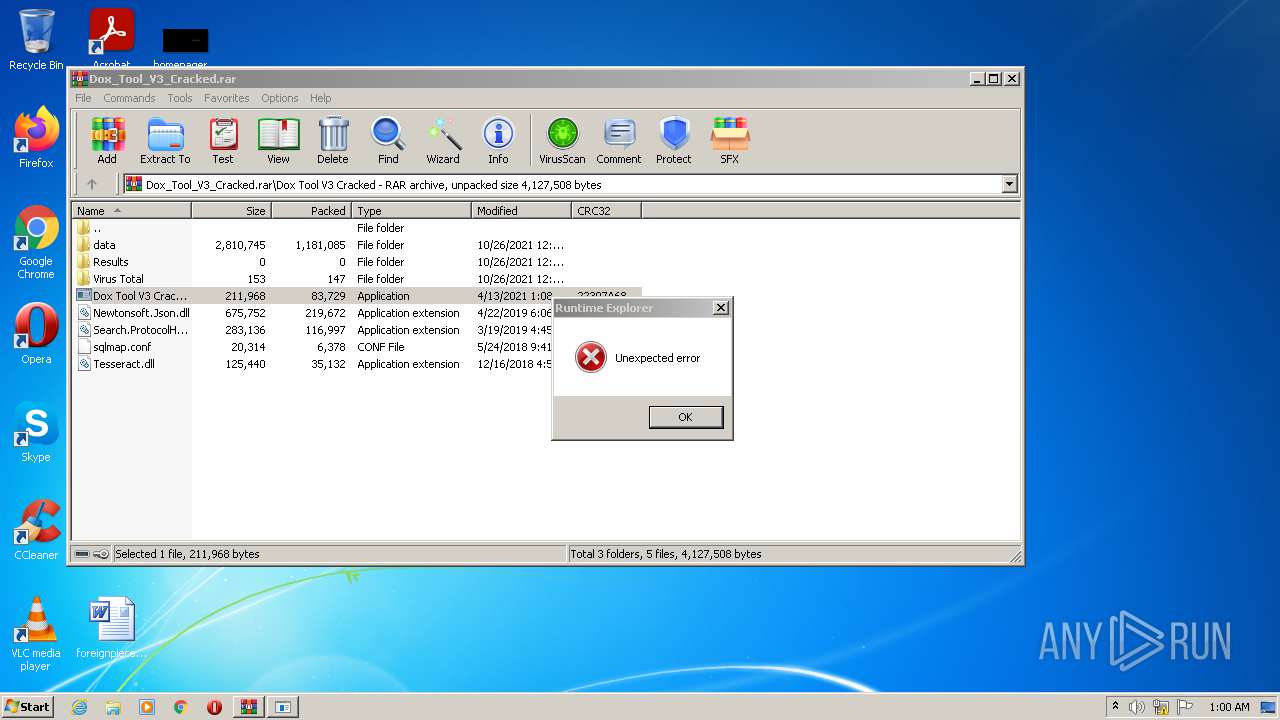1280x720 pixels.
Task: Run VirusScan from the toolbar
Action: [562, 140]
